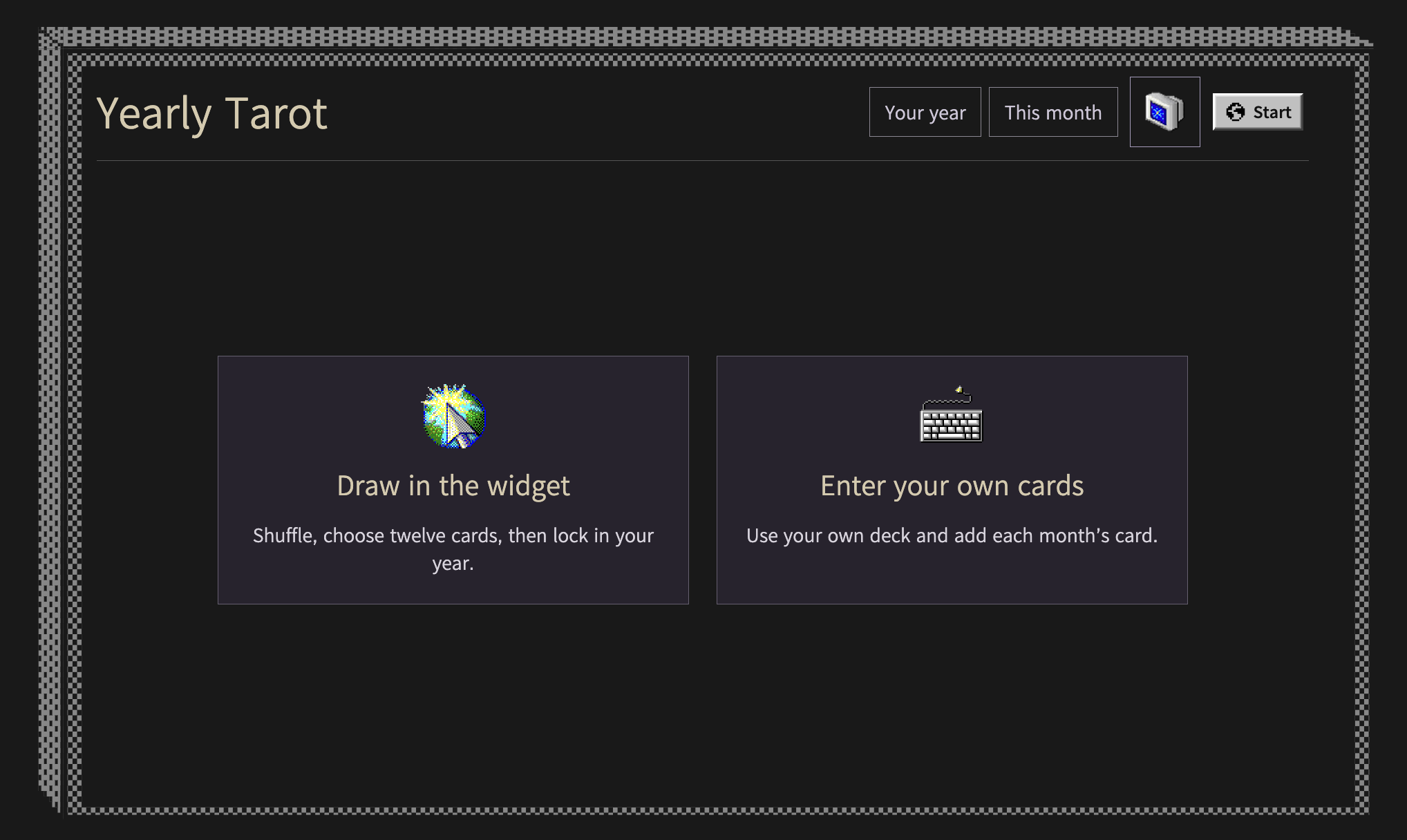The image size is (1407, 840).
Task: Click 'Use your own deck' description text
Action: point(952,535)
